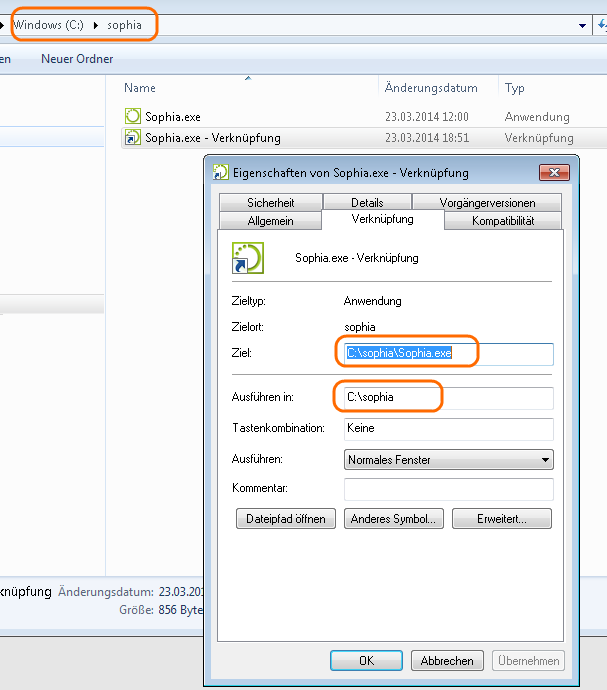Image resolution: width=607 pixels, height=690 pixels.
Task: Click Neuer Ordner in the Explorer toolbar
Action: pos(77,59)
